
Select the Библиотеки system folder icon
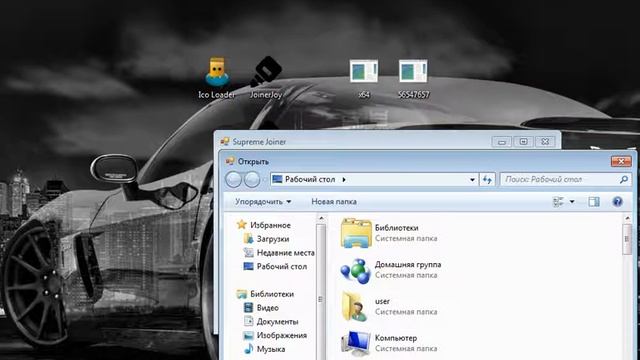356,233
